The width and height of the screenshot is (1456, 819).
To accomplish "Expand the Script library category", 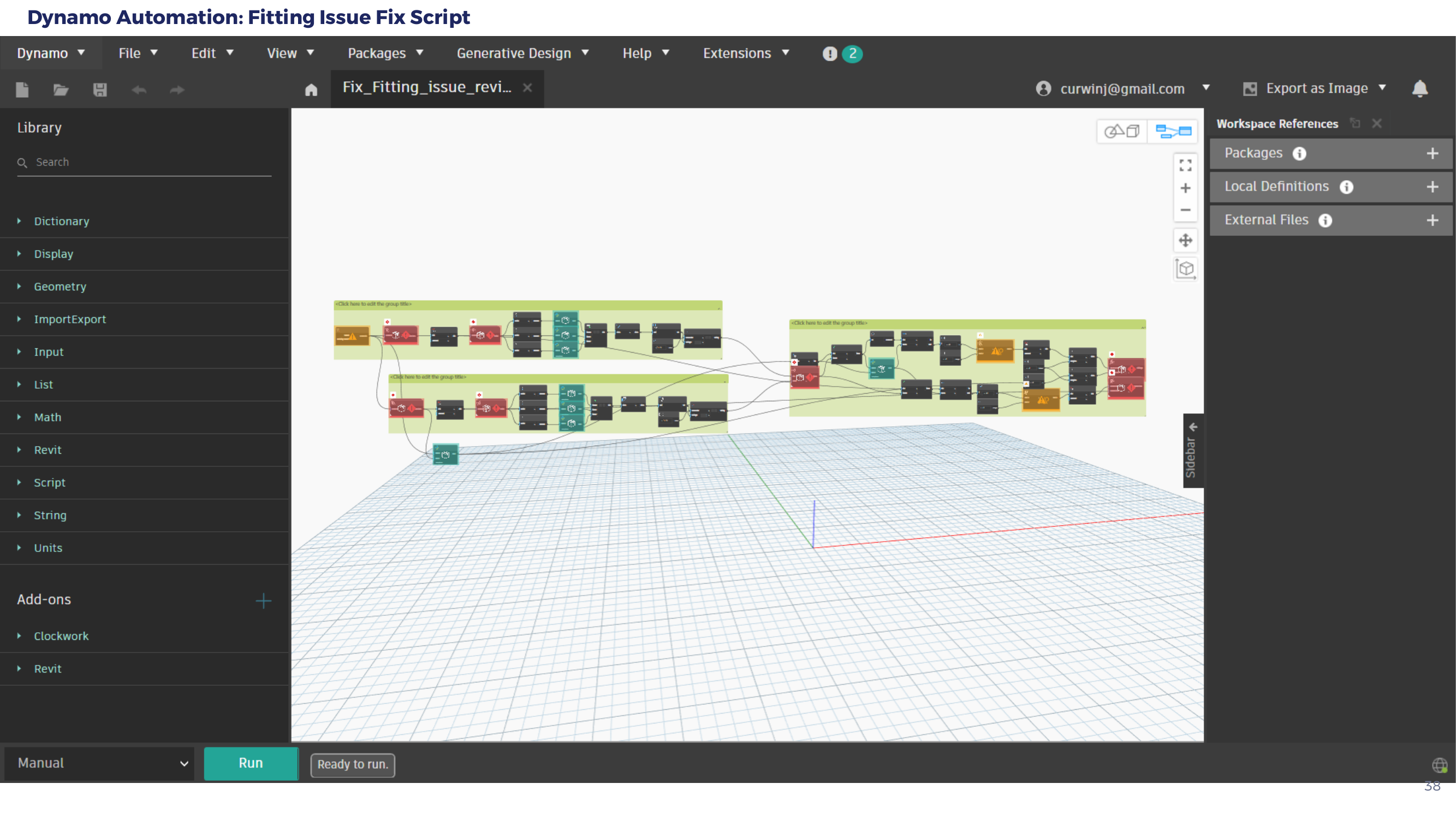I will pyautogui.click(x=144, y=483).
